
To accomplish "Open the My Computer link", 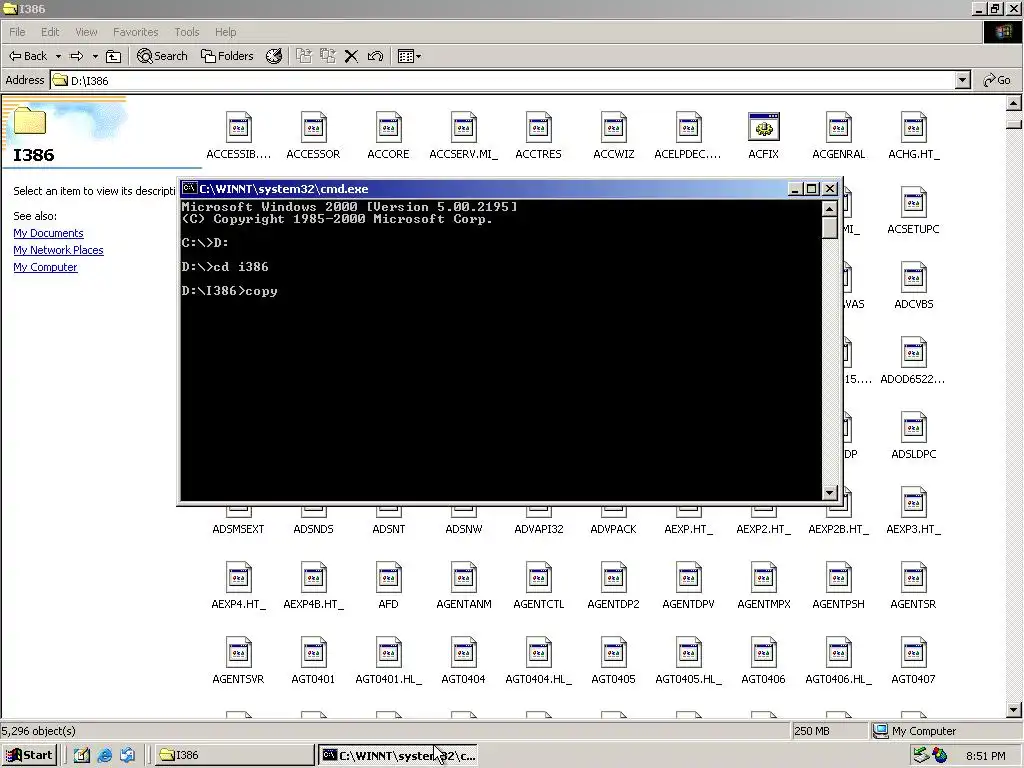I will (45, 267).
